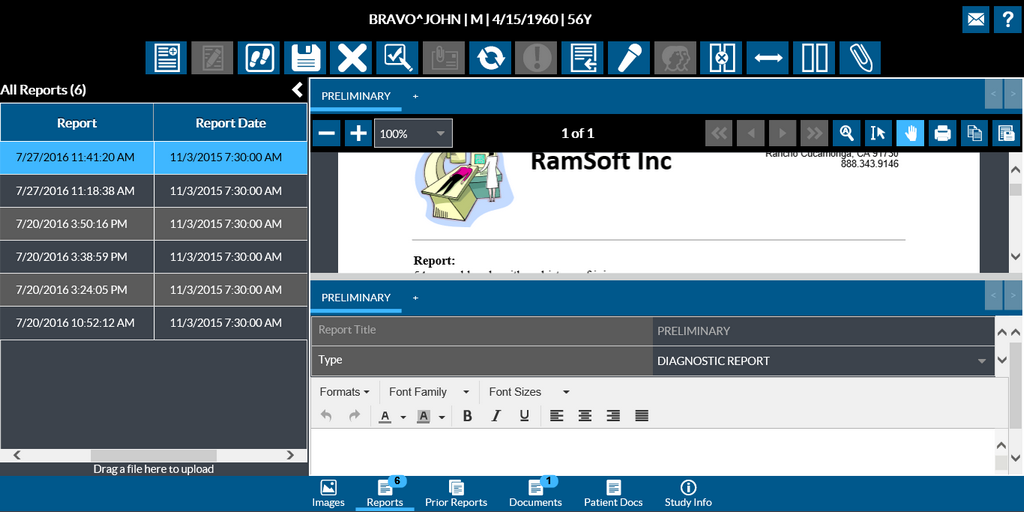The image size is (1024, 512).
Task: Switch to the Prior Reports tab
Action: [455, 493]
